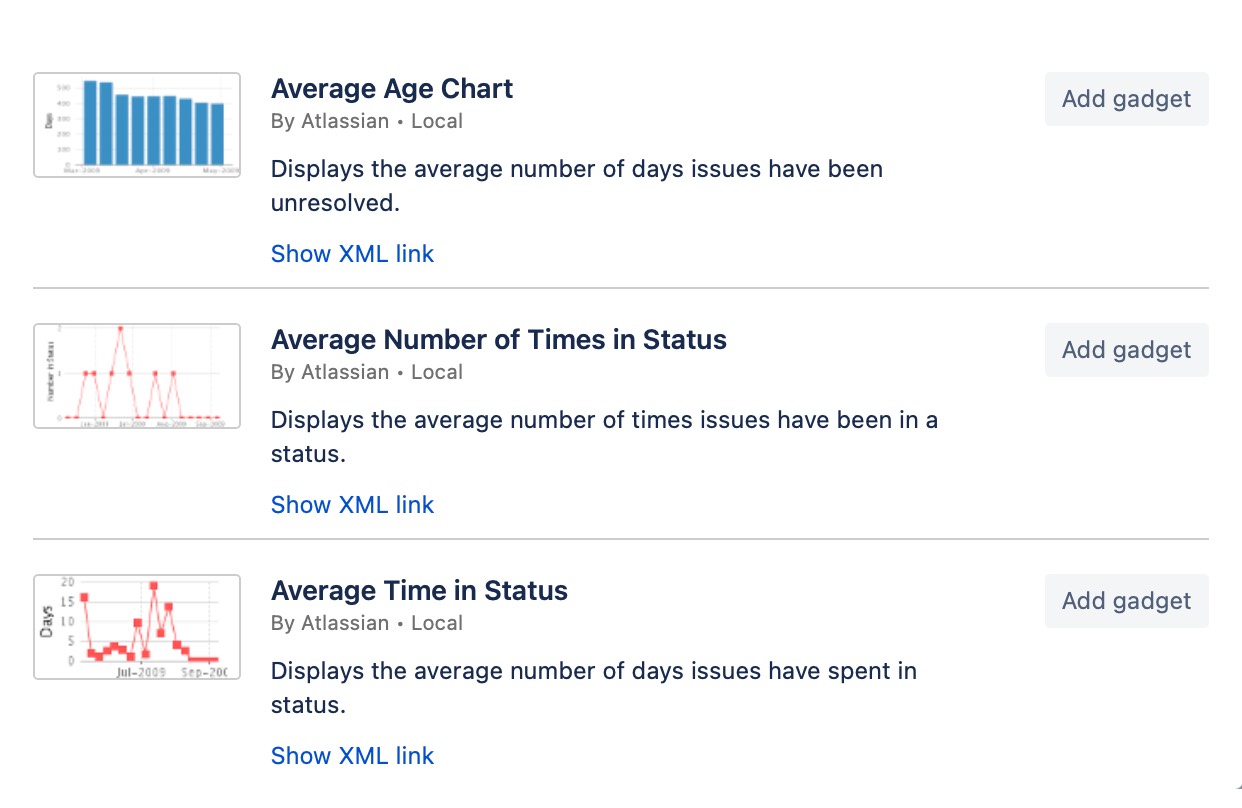The height and width of the screenshot is (808, 1242).
Task: Click the Average Number of Times in Status description
Action: click(604, 436)
